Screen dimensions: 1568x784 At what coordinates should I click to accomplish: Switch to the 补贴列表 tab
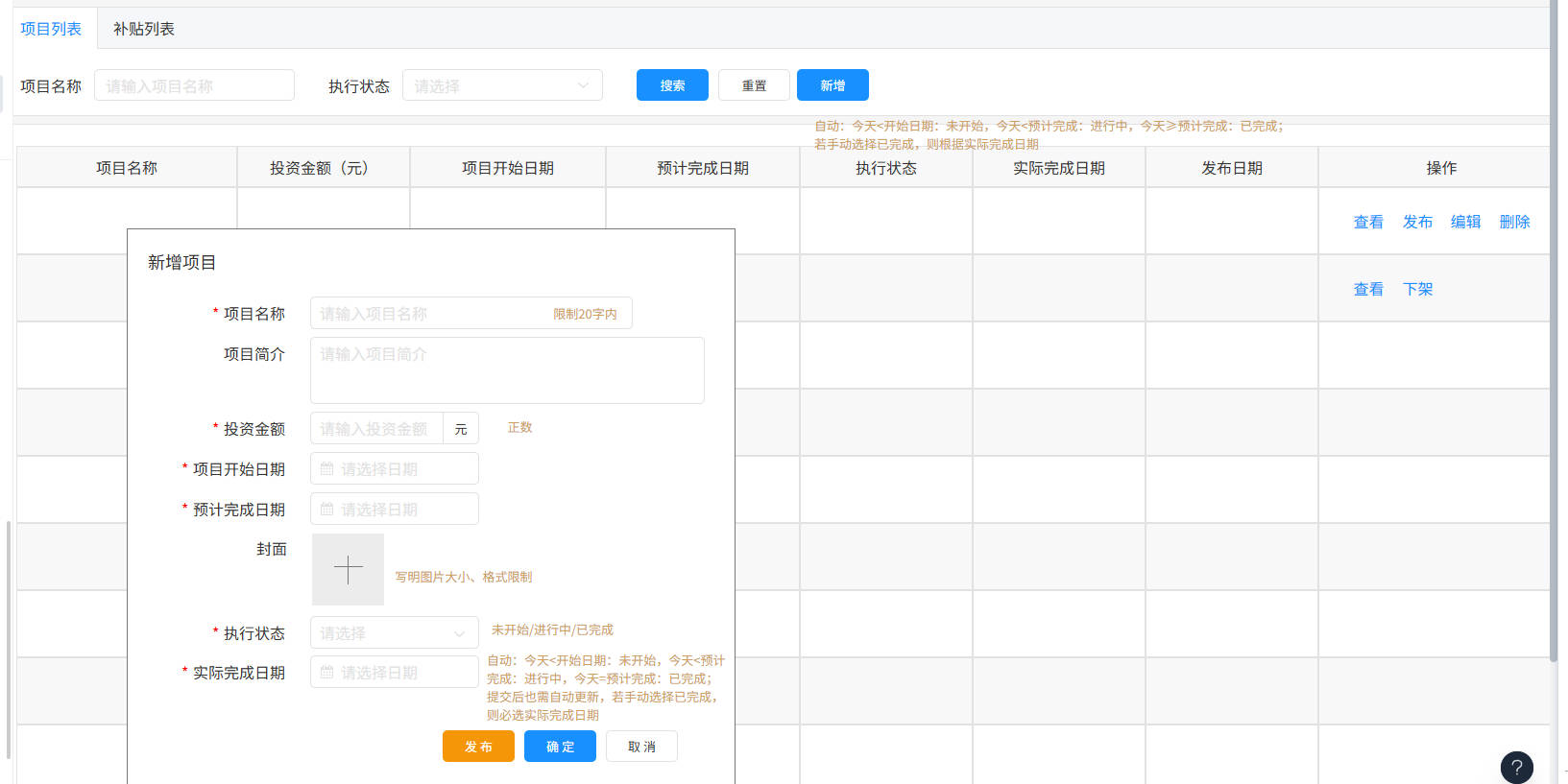(x=144, y=29)
